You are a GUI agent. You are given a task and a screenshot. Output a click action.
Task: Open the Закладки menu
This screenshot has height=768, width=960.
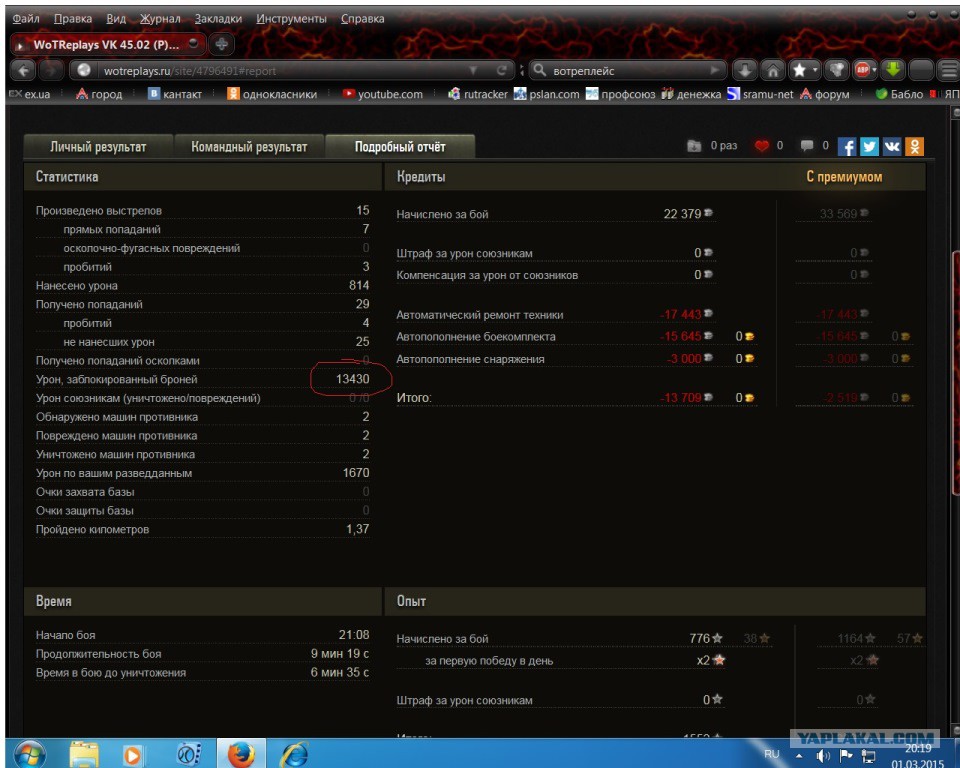pos(218,19)
